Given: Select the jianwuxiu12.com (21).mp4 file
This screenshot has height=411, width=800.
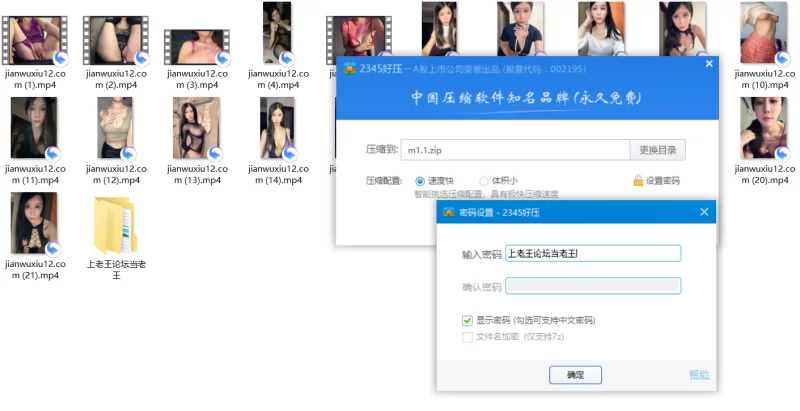Looking at the screenshot, I should (33, 224).
